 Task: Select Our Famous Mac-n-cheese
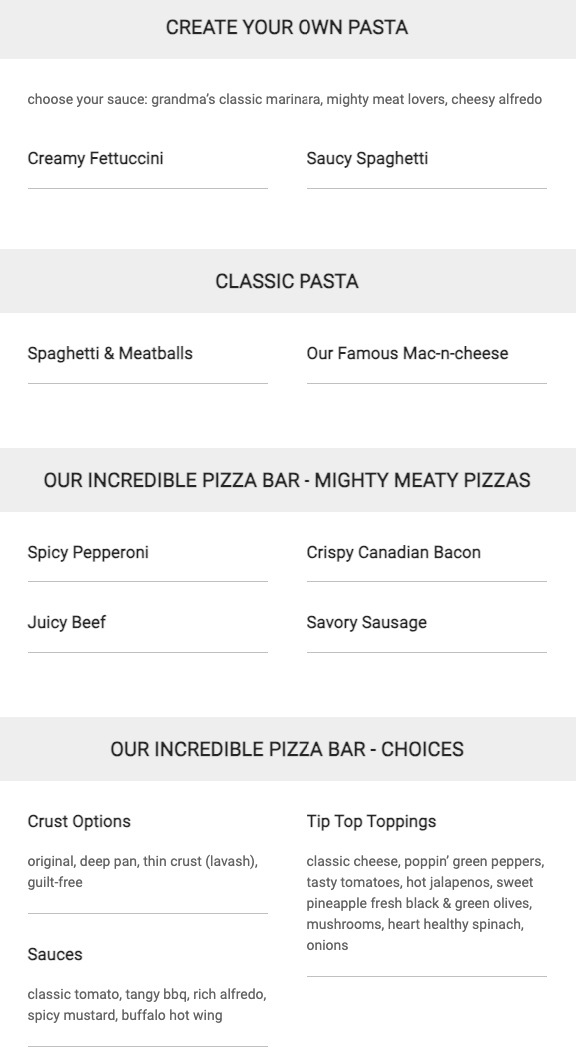[407, 354]
